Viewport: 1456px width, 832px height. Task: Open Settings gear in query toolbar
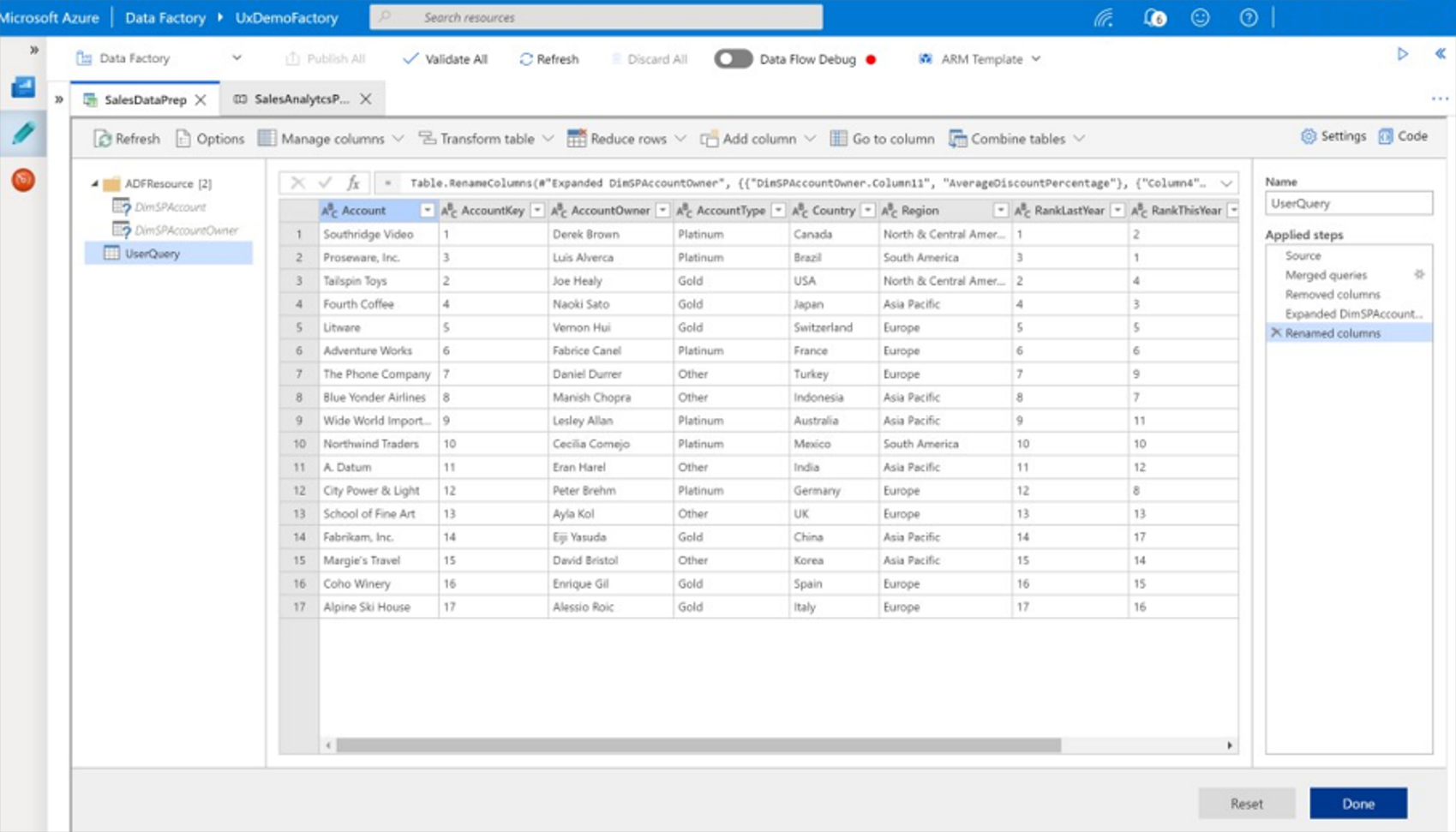point(1333,136)
